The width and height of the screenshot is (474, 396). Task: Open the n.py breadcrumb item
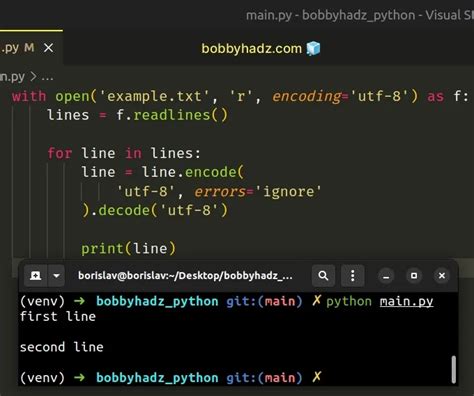click(x=13, y=77)
